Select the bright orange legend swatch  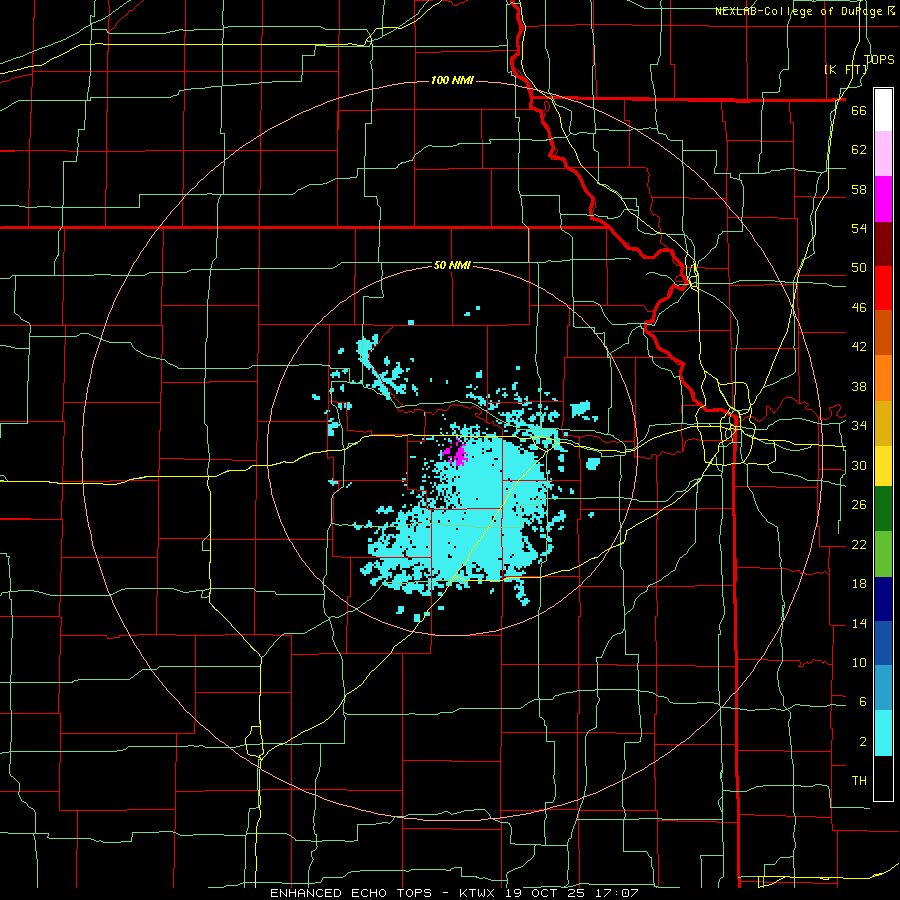click(x=883, y=377)
